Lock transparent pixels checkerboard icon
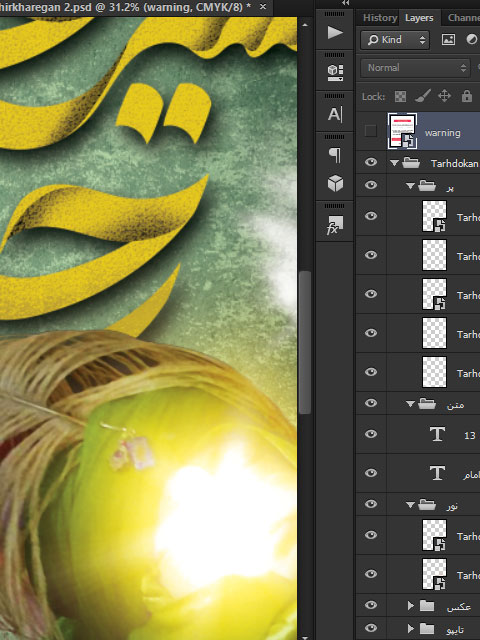 click(x=400, y=96)
